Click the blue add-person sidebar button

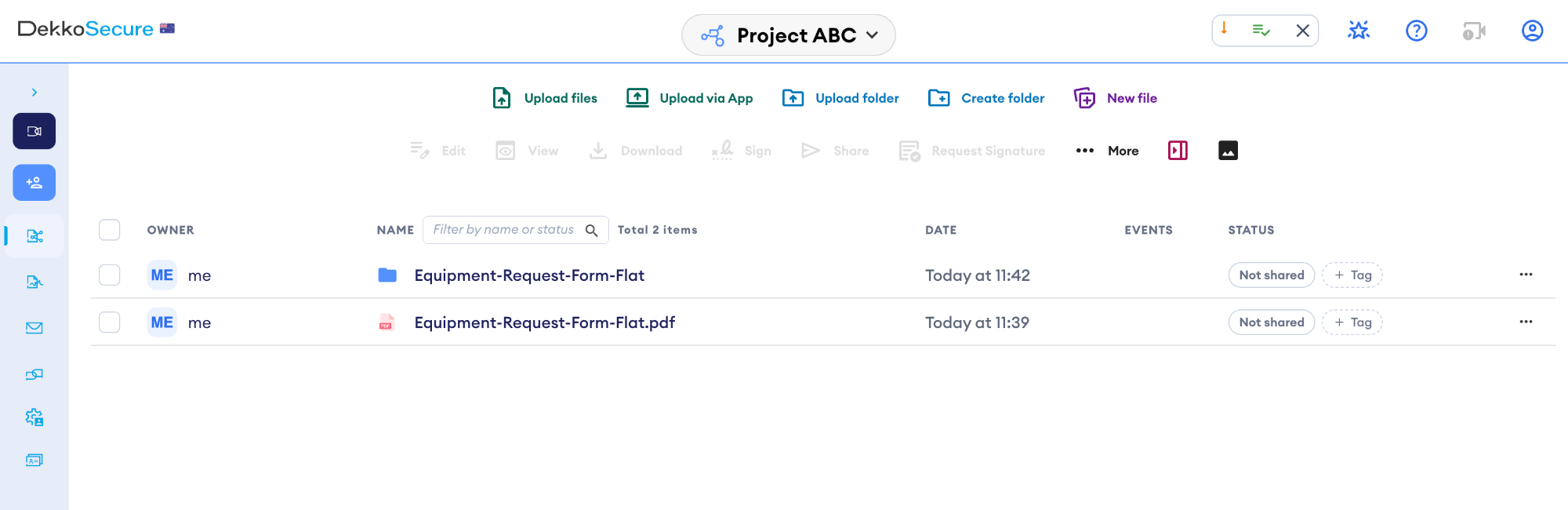tap(34, 183)
